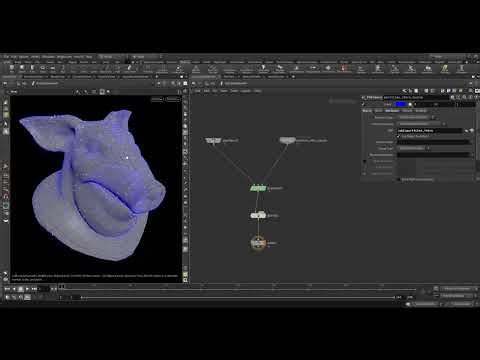The height and width of the screenshot is (360, 480).
Task: Select the Tube tool on the Create shelf
Action: point(32,69)
